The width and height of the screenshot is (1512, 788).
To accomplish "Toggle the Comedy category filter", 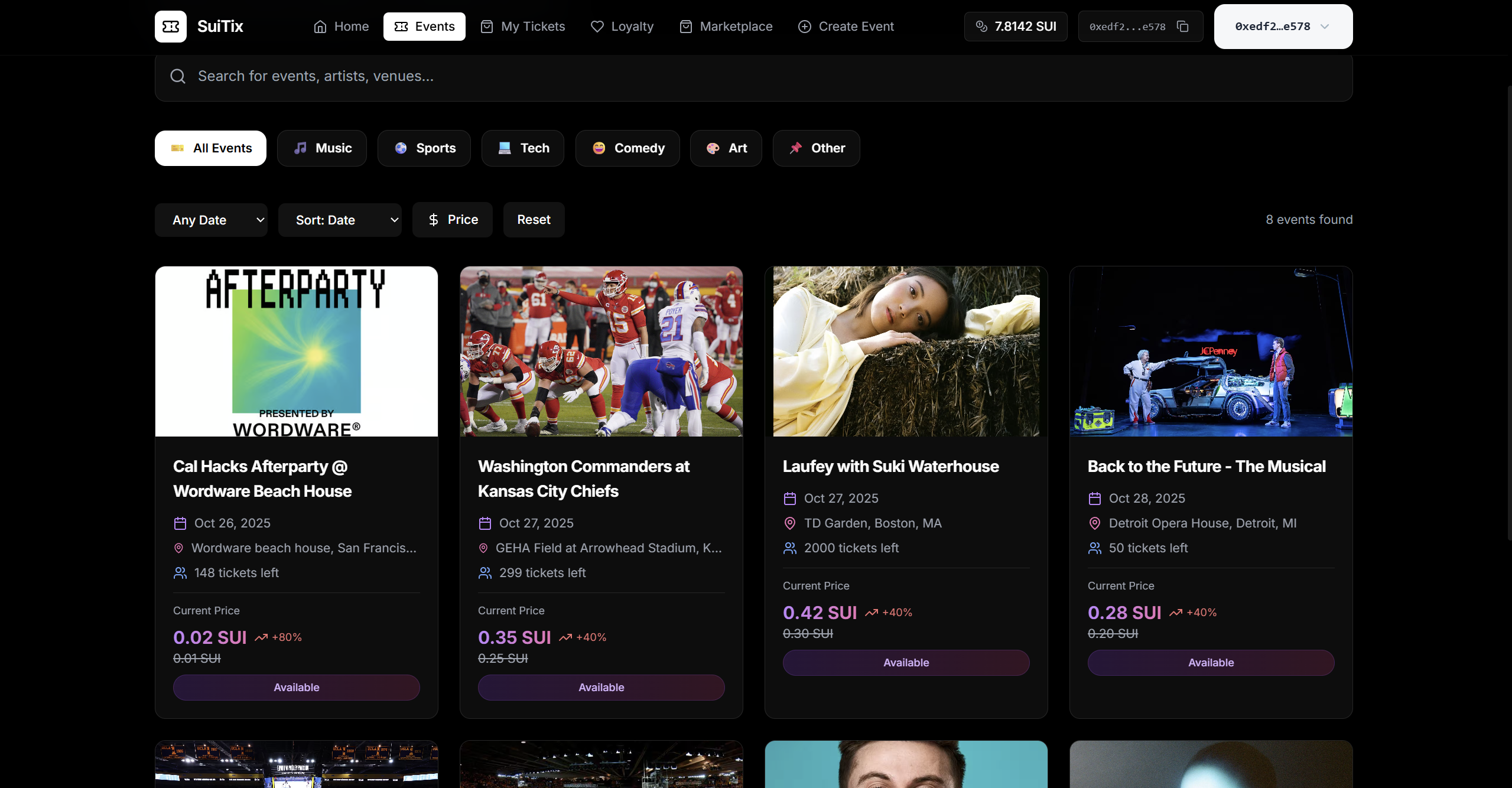I will (x=627, y=148).
